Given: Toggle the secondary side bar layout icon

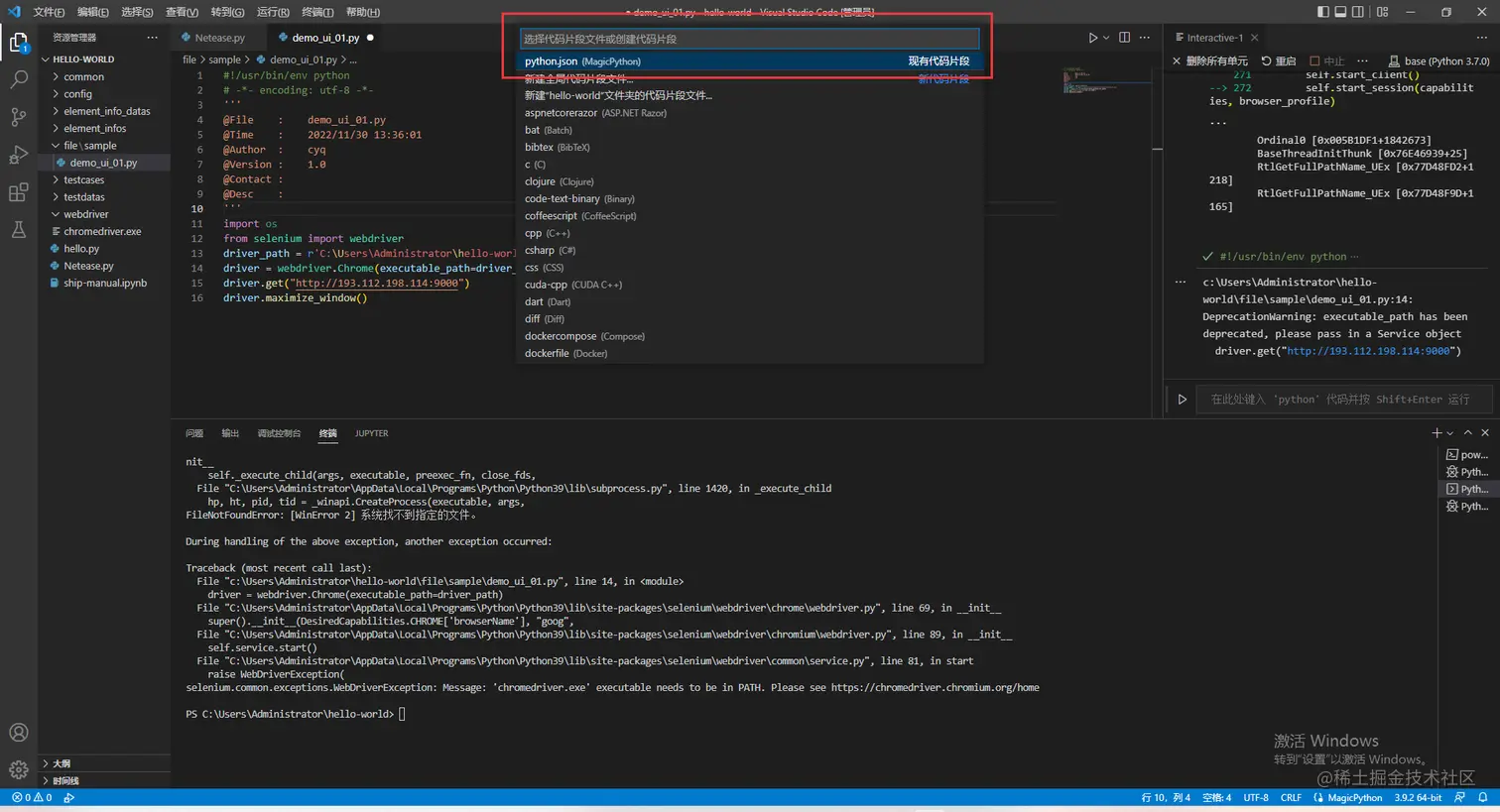Looking at the screenshot, I should 1357,12.
